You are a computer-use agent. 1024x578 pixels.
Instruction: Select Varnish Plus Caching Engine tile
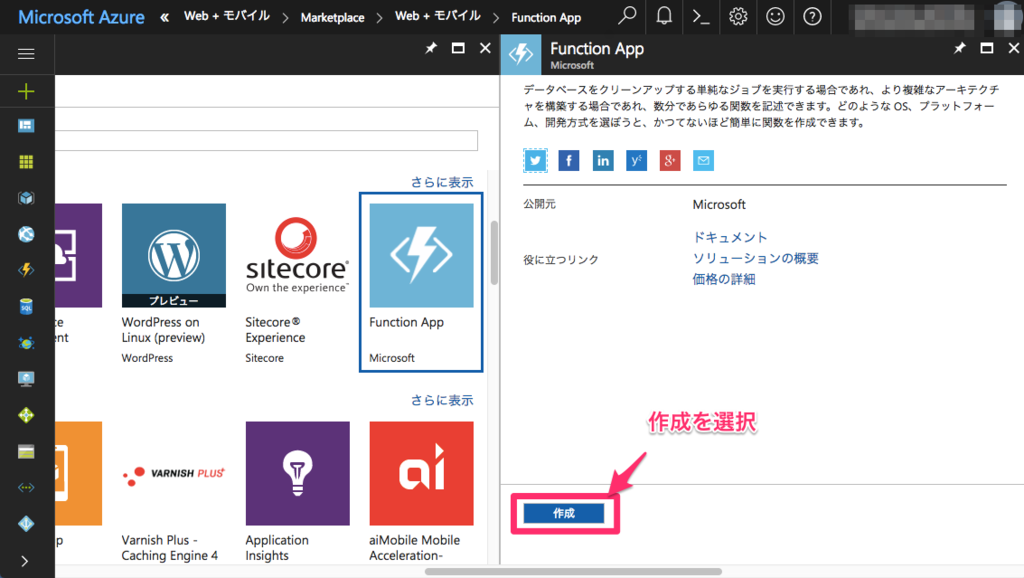click(174, 492)
